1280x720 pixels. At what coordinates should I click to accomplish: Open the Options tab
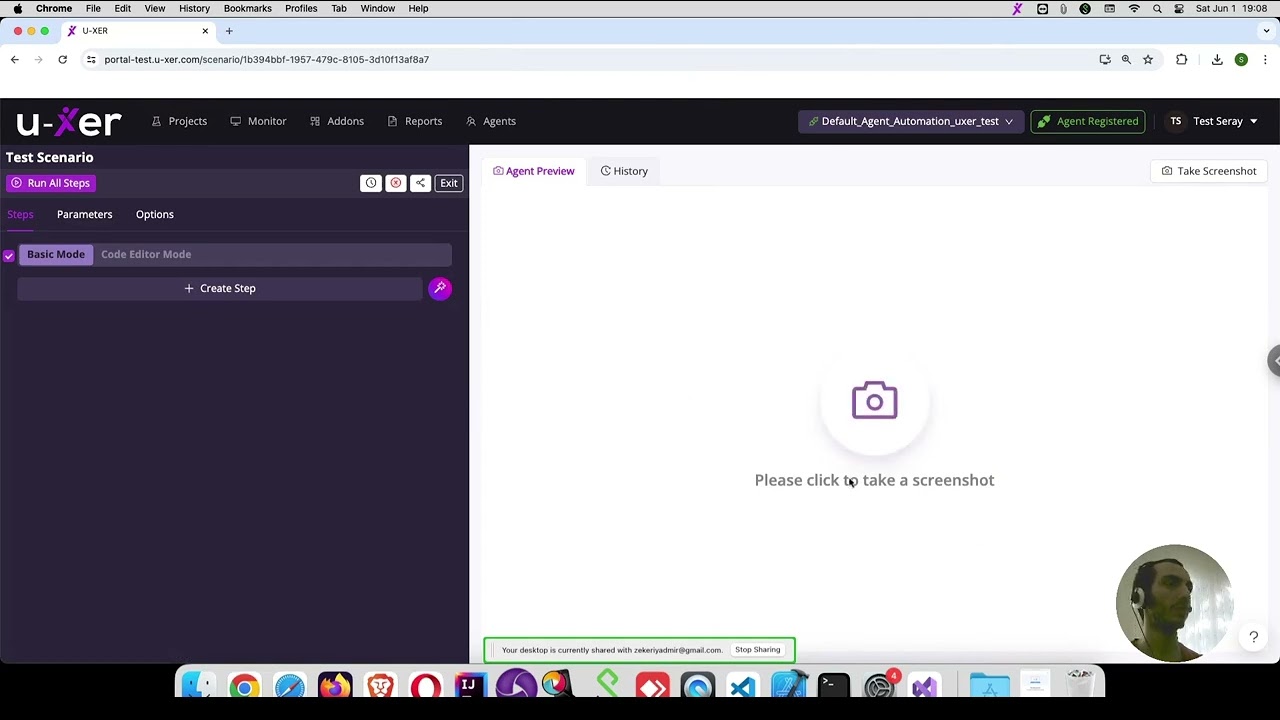click(155, 214)
